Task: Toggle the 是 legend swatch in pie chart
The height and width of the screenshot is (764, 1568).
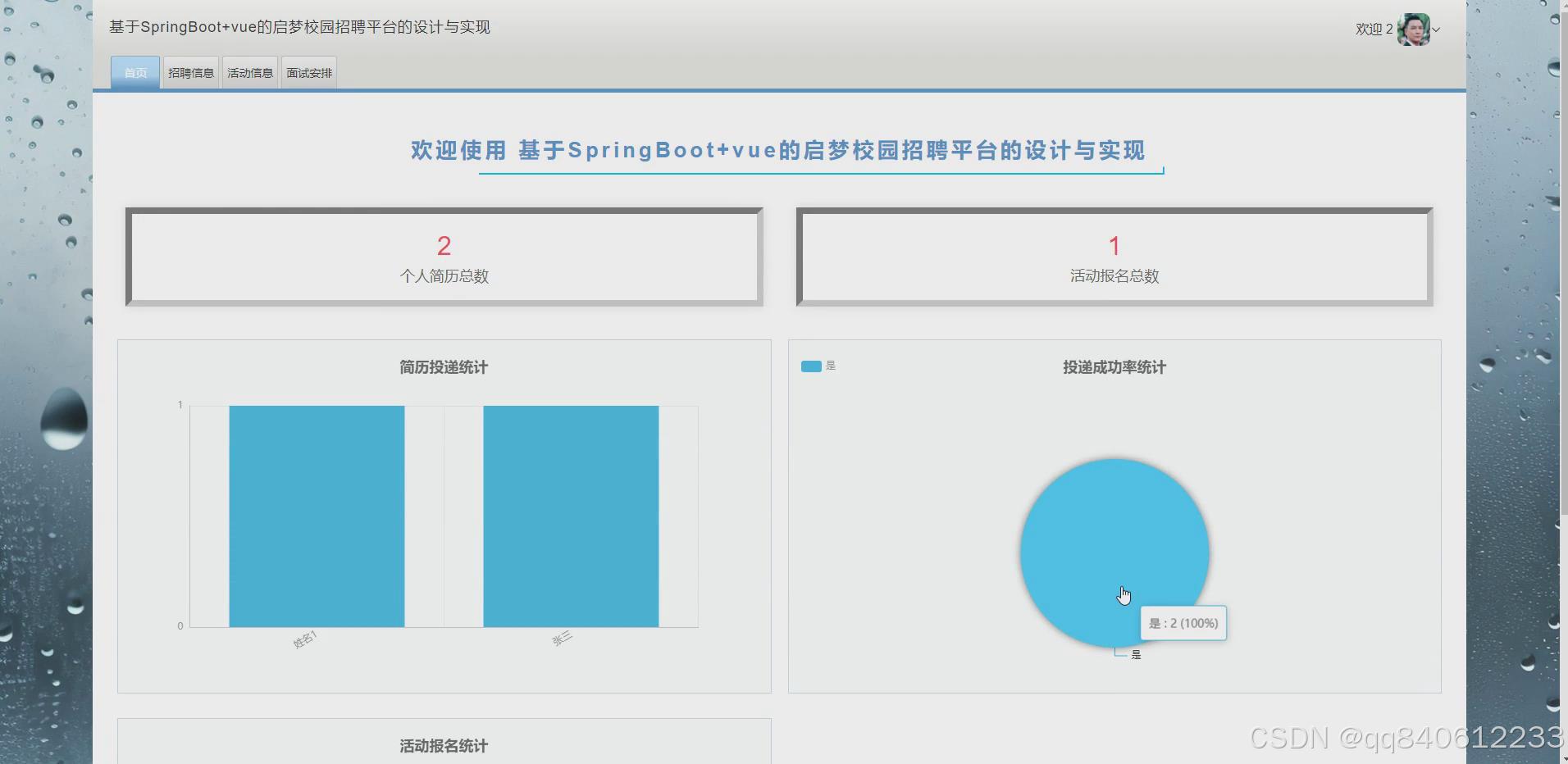Action: click(x=811, y=366)
